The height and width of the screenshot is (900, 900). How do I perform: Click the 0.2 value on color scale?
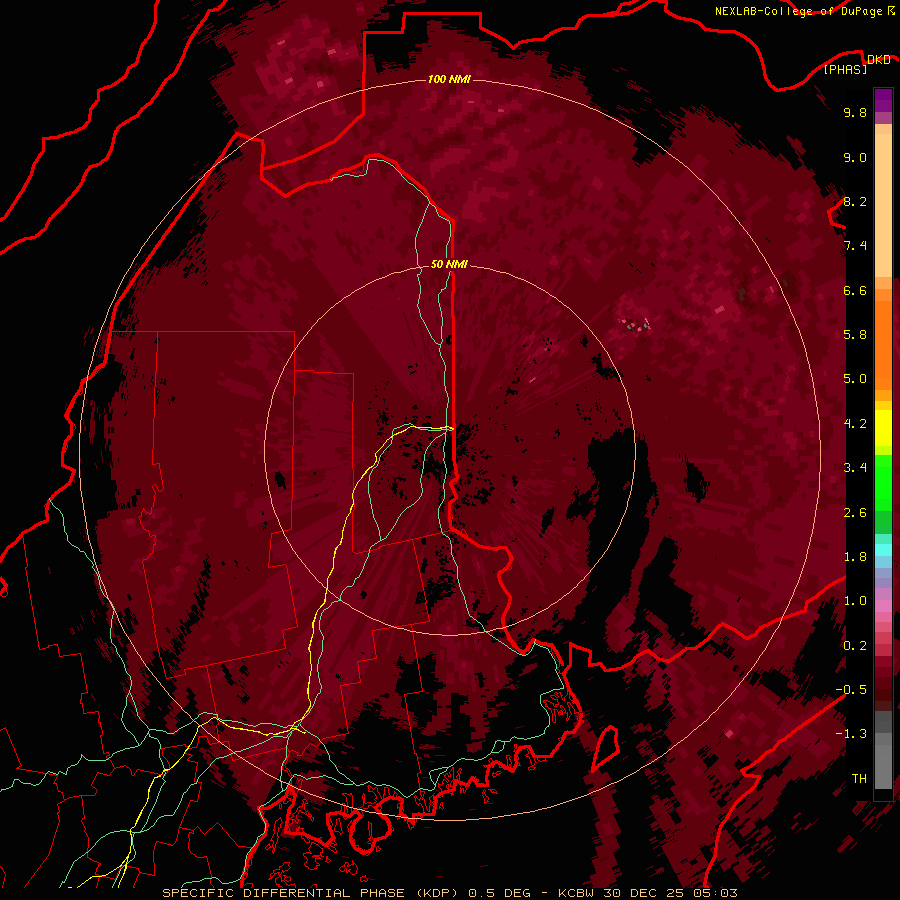click(855, 646)
